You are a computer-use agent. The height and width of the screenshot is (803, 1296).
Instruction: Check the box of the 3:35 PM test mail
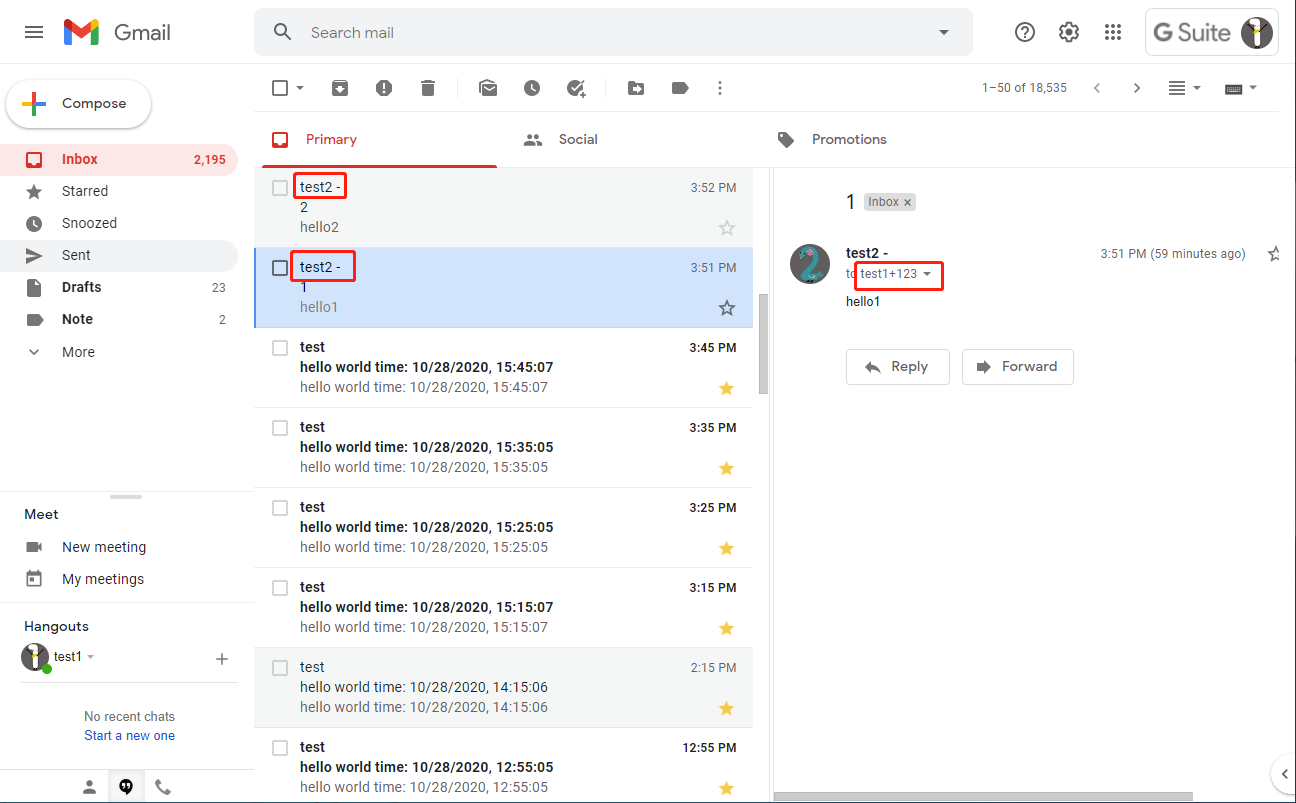coord(280,428)
